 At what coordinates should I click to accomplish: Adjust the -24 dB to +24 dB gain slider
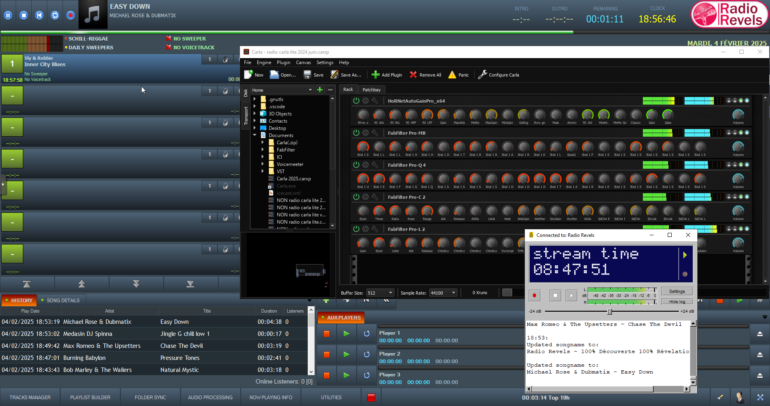611,311
